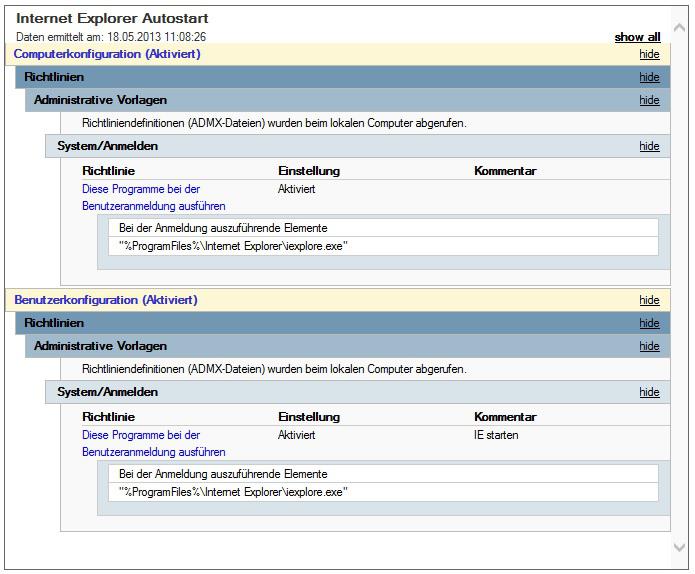Click the 'IE starten' comment cell
Viewport: 695px width, 574px height.
(496, 435)
